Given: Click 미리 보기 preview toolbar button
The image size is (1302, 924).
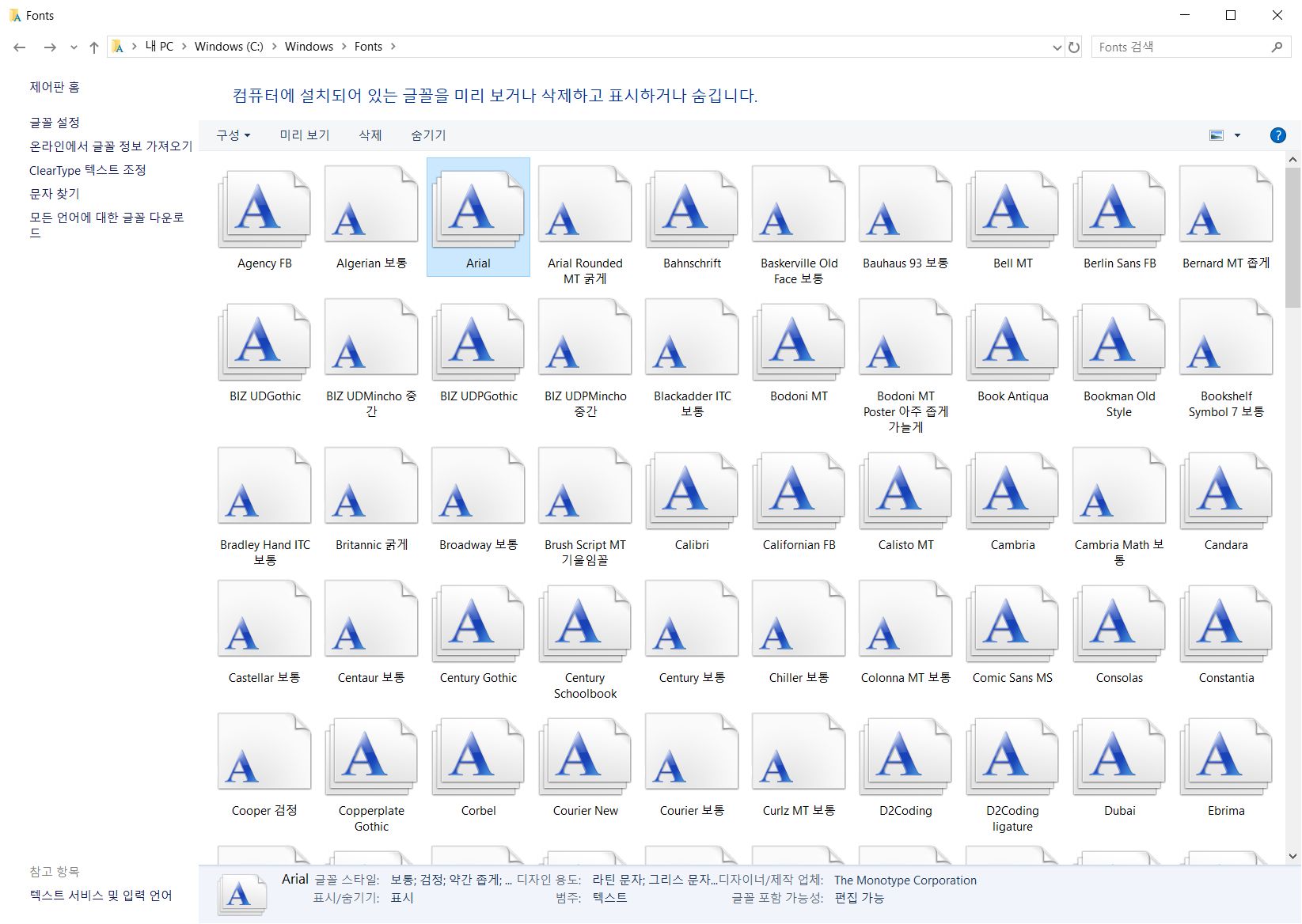Looking at the screenshot, I should point(305,135).
